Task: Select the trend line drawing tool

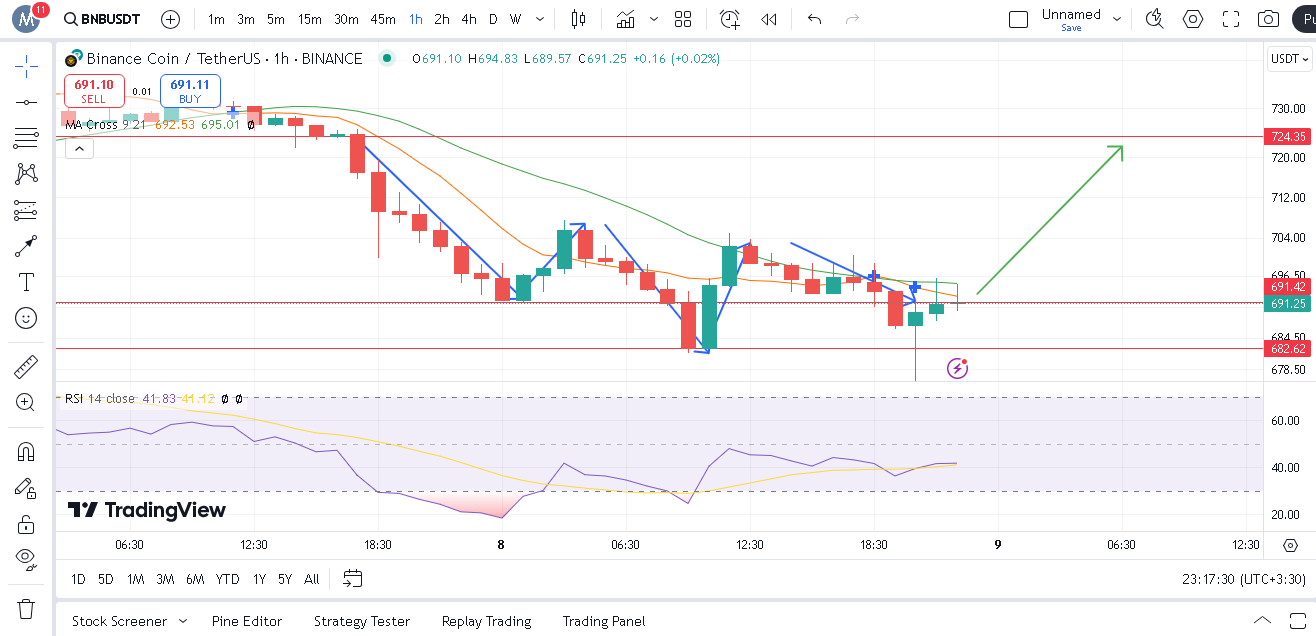Action: coord(26,102)
